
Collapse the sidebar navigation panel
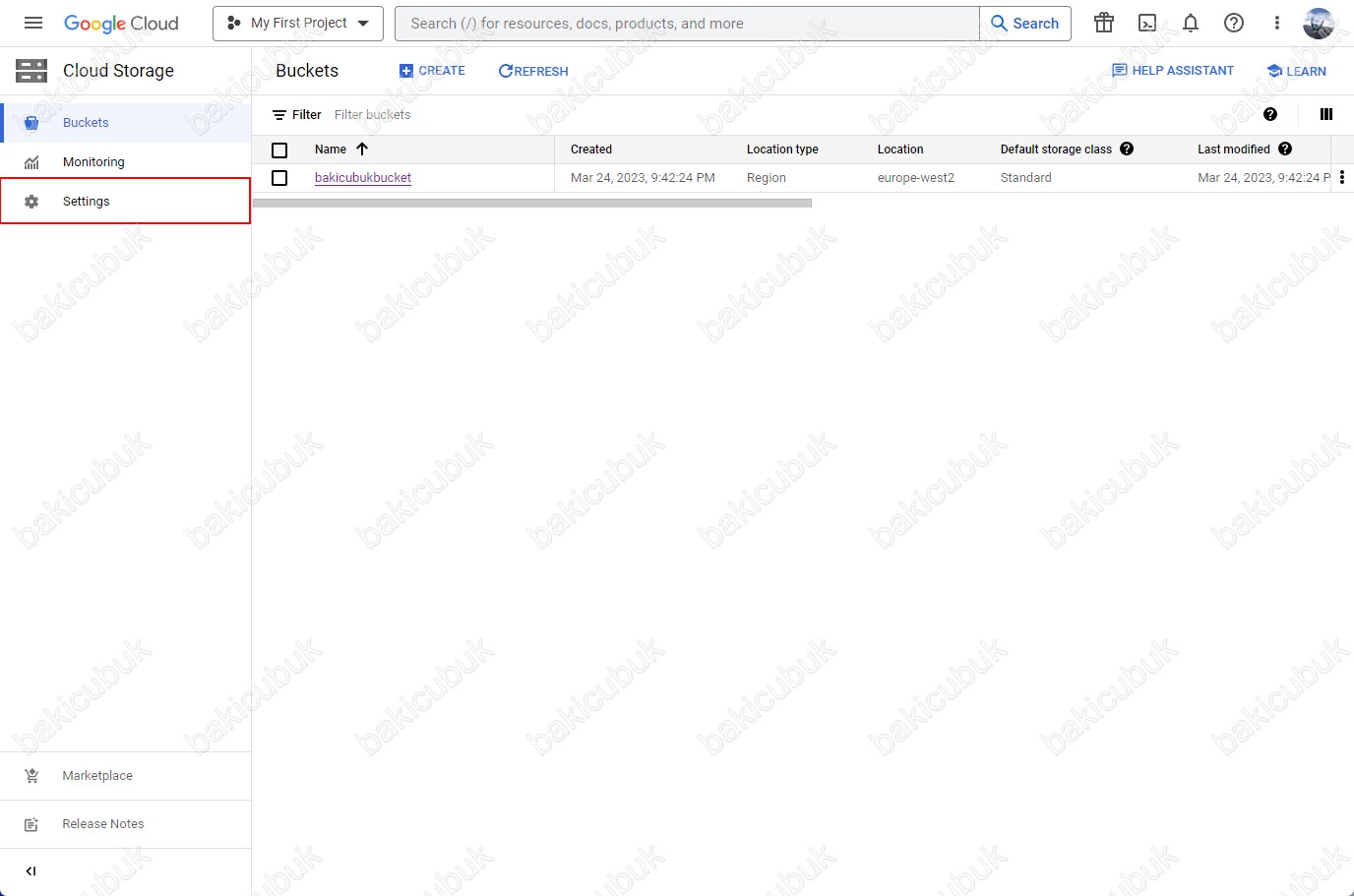[31, 871]
